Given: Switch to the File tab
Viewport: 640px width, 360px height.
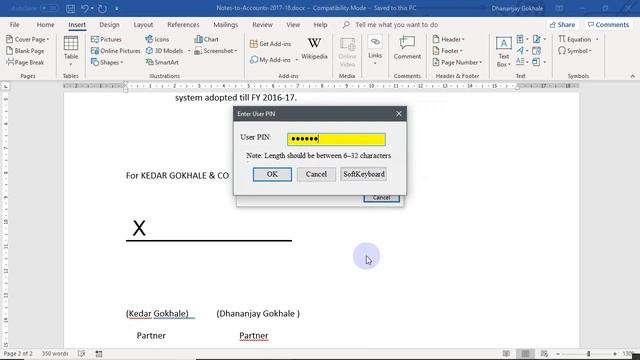Looking at the screenshot, I should [x=15, y=24].
